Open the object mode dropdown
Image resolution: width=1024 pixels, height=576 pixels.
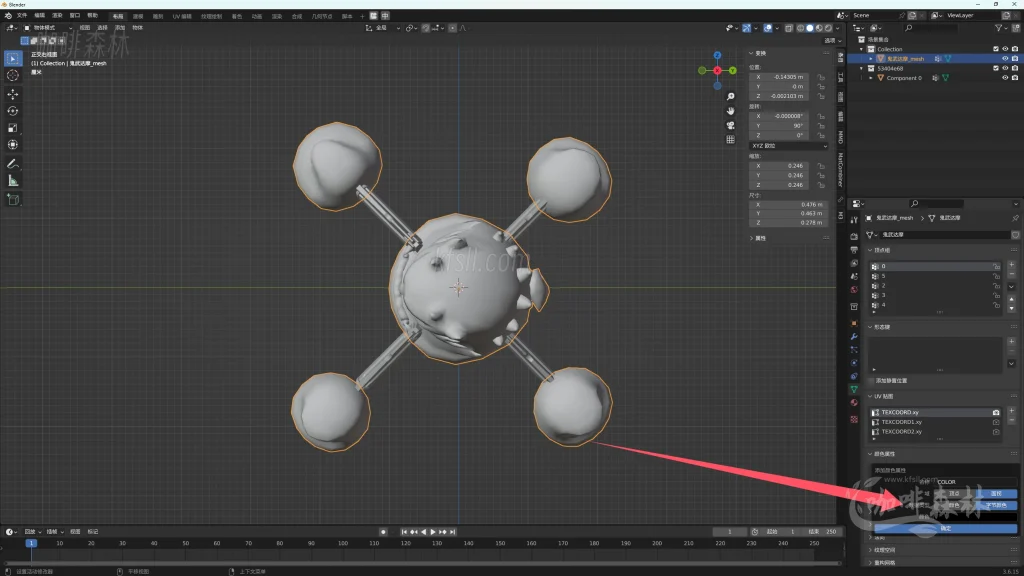click(x=48, y=28)
